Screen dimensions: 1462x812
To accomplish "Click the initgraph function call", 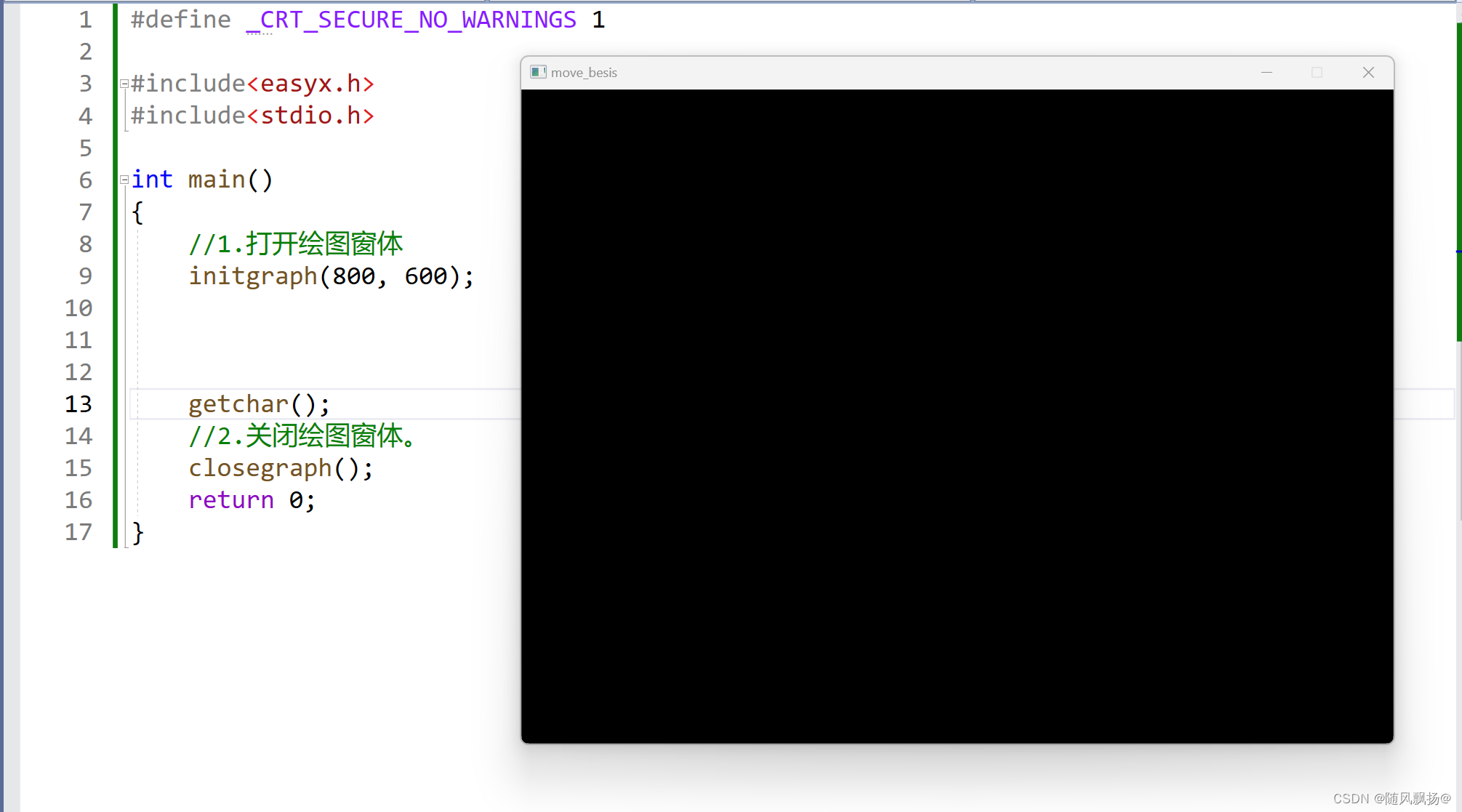I will (253, 276).
